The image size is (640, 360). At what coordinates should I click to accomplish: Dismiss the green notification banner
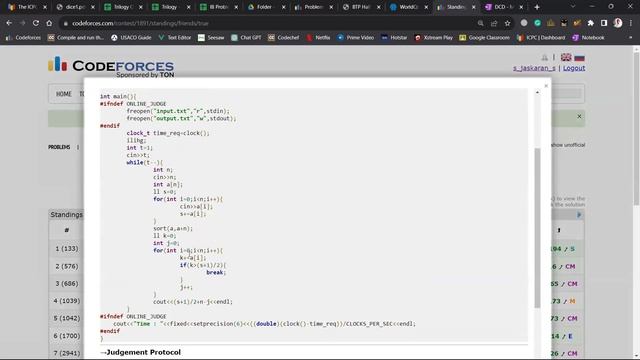click(x=579, y=116)
